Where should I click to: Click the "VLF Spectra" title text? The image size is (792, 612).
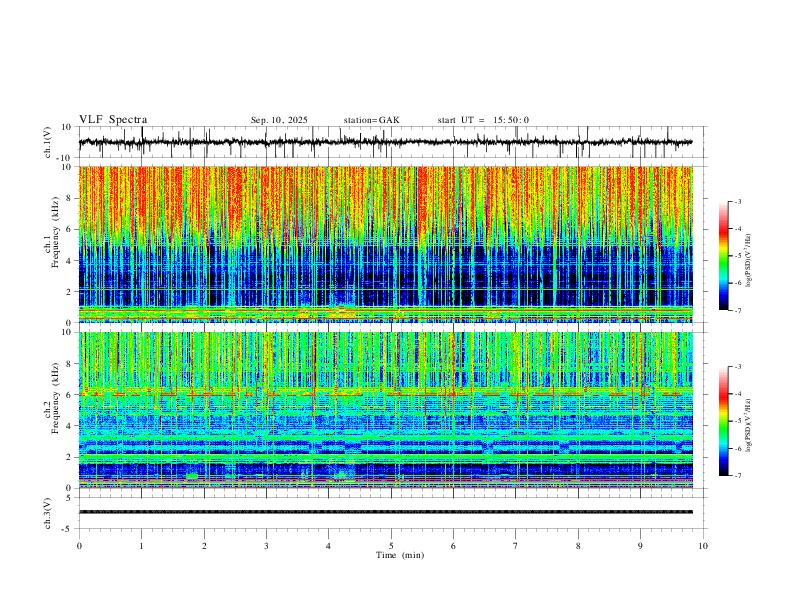(x=113, y=120)
